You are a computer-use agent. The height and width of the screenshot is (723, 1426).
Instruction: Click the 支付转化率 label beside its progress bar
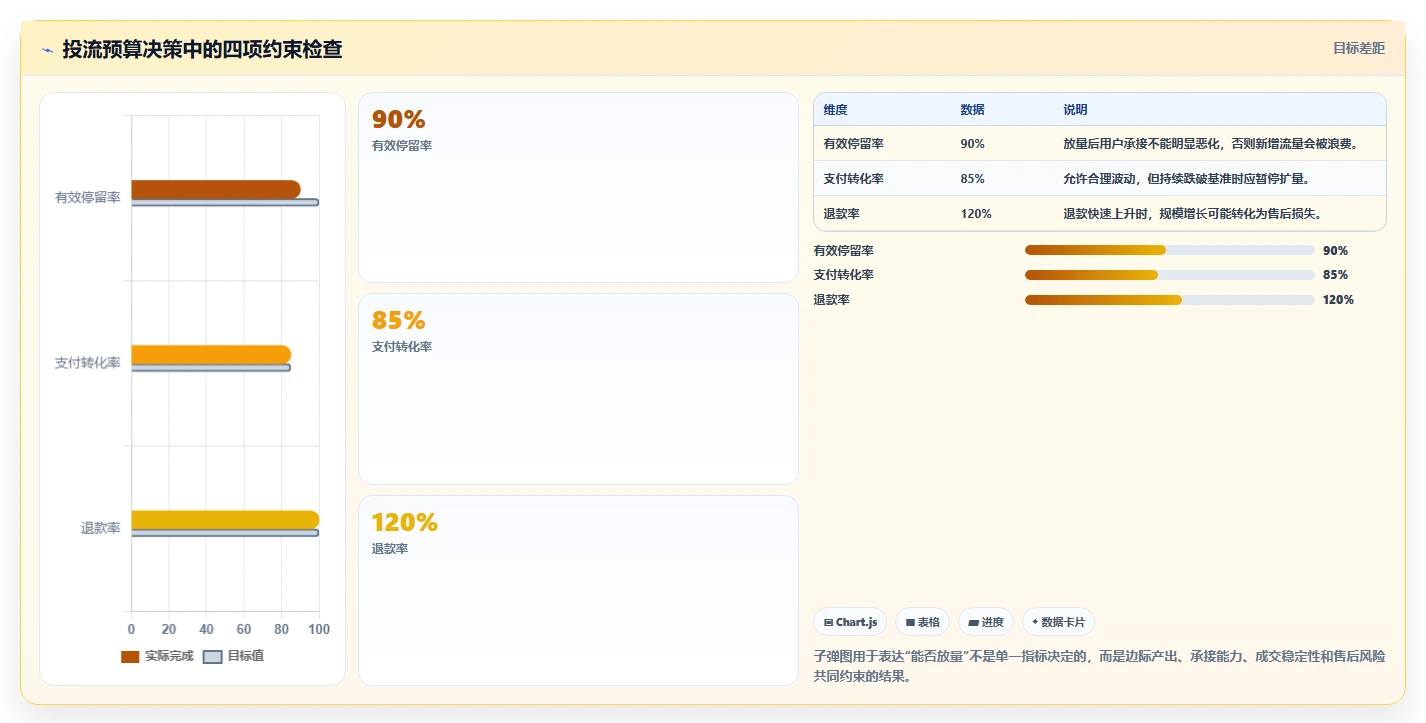pos(843,275)
